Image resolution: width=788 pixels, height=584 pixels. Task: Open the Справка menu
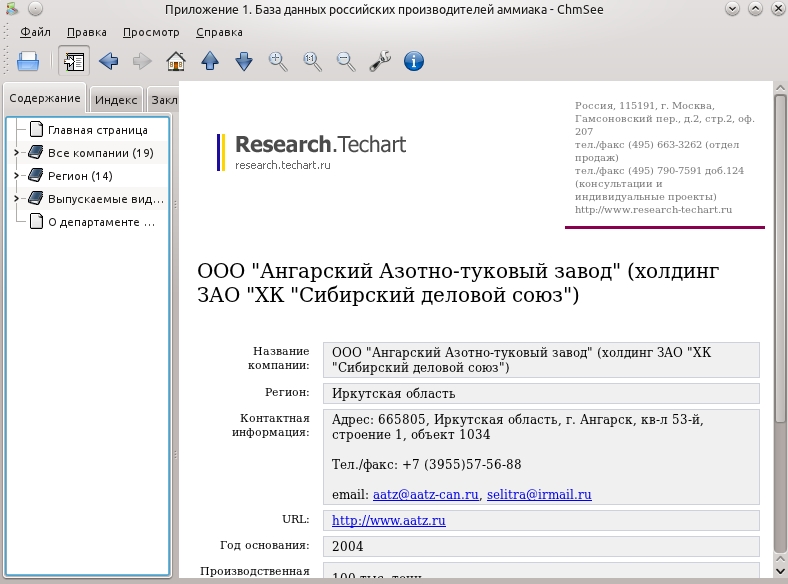coord(219,32)
